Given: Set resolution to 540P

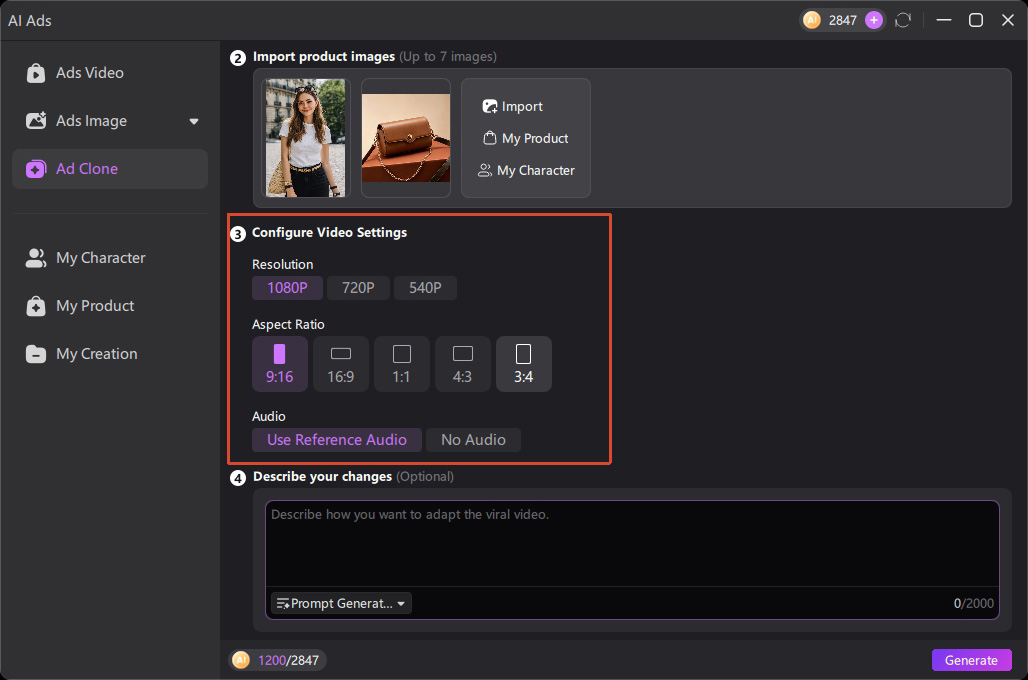Looking at the screenshot, I should click(x=425, y=288).
